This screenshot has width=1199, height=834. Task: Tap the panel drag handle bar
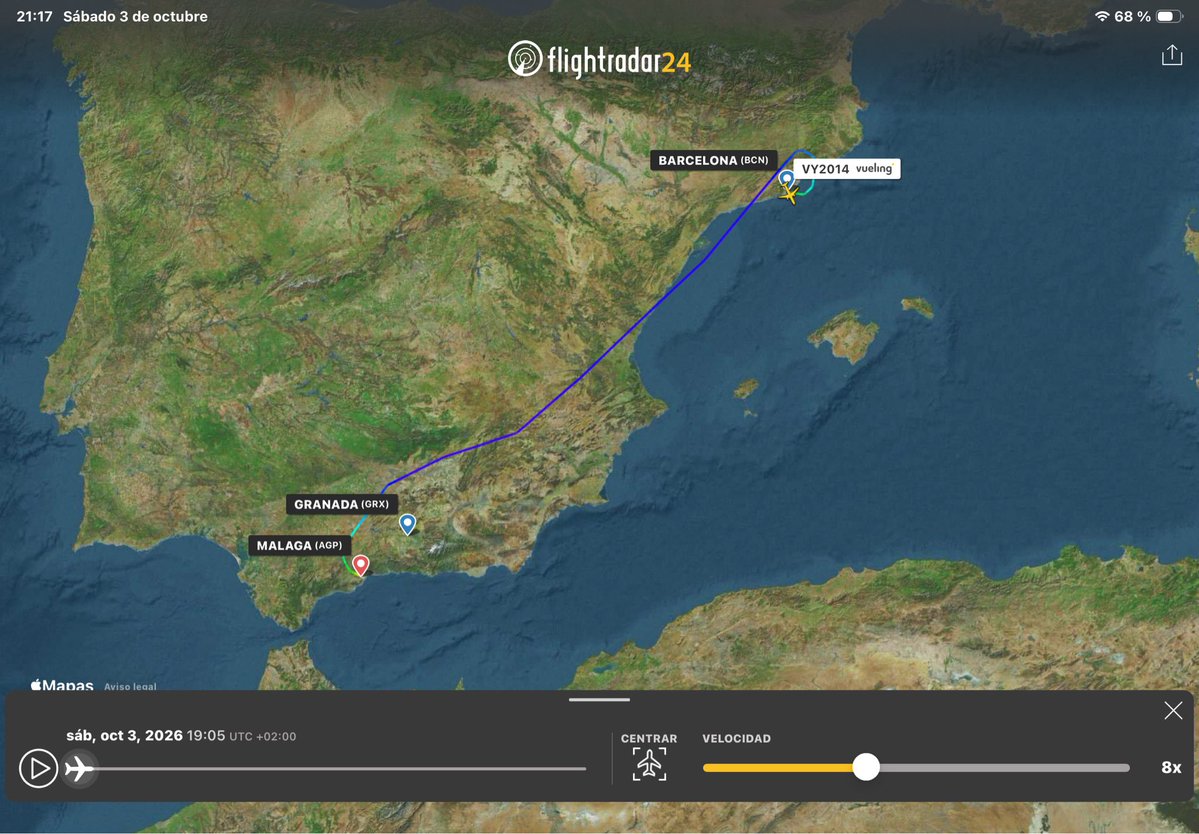pyautogui.click(x=600, y=699)
